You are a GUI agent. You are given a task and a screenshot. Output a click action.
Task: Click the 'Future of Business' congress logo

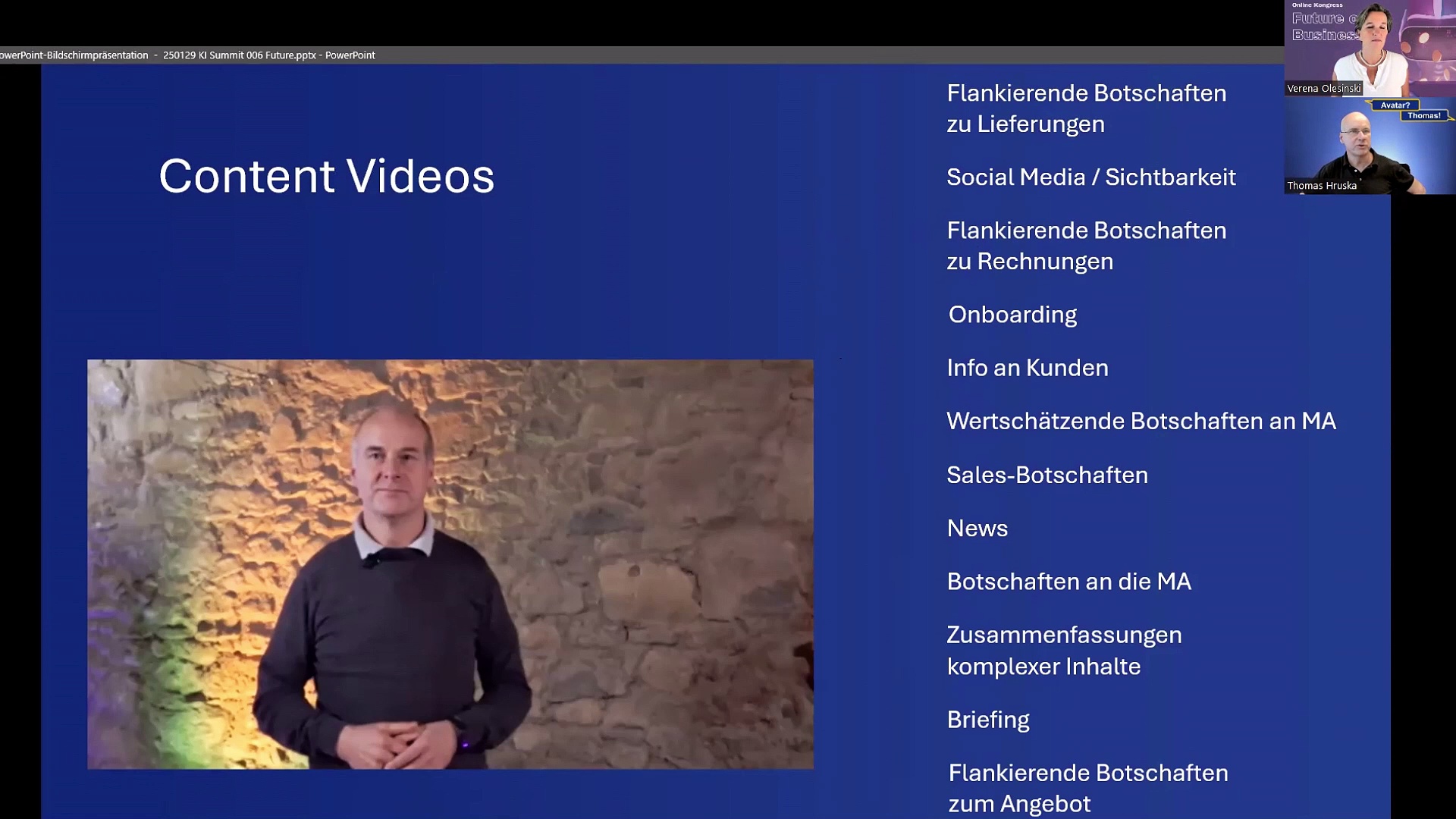click(1323, 23)
